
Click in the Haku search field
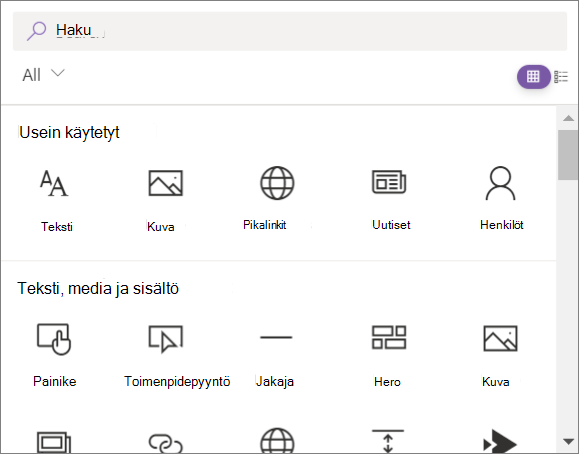(x=290, y=31)
